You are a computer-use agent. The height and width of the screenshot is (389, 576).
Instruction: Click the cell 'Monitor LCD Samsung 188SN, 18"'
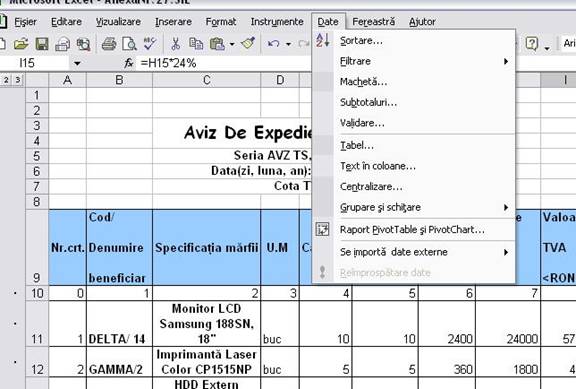click(x=206, y=324)
